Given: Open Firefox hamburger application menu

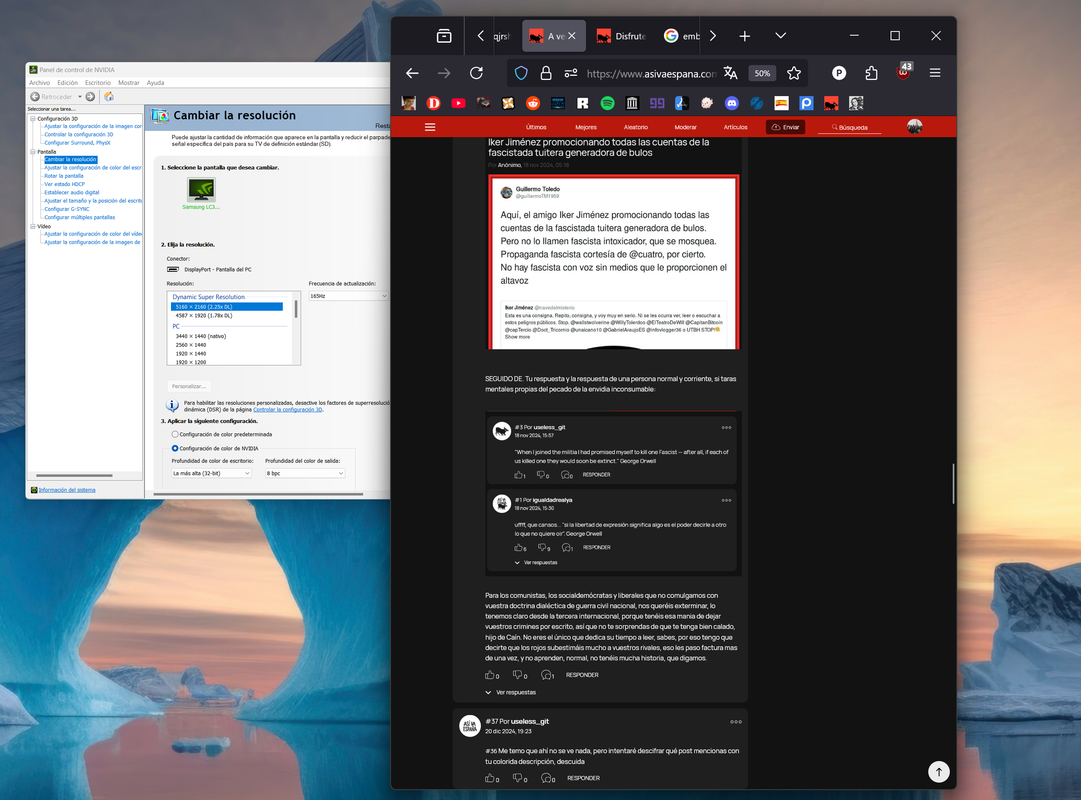Looking at the screenshot, I should tap(935, 73).
